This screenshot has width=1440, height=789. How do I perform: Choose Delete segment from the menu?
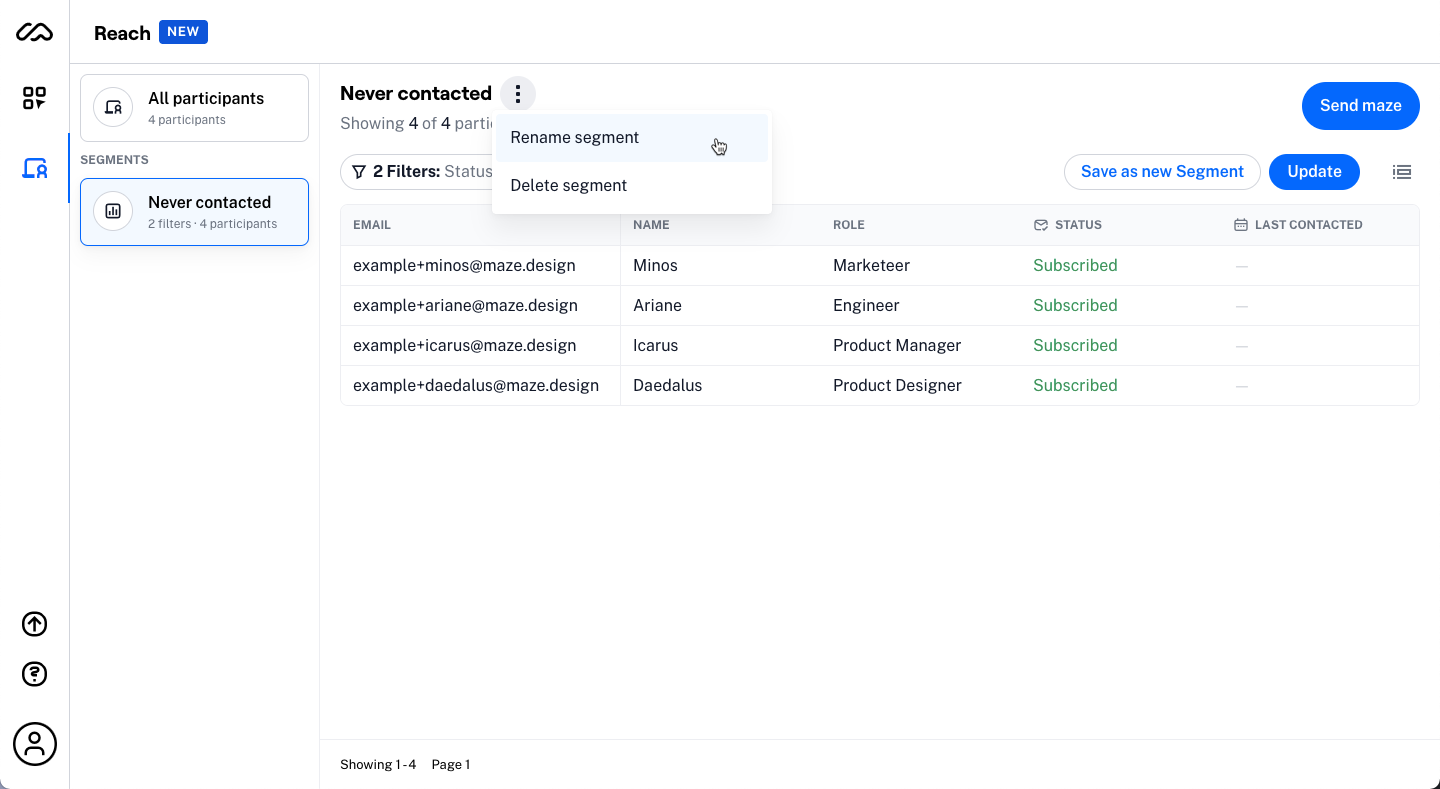click(x=568, y=186)
